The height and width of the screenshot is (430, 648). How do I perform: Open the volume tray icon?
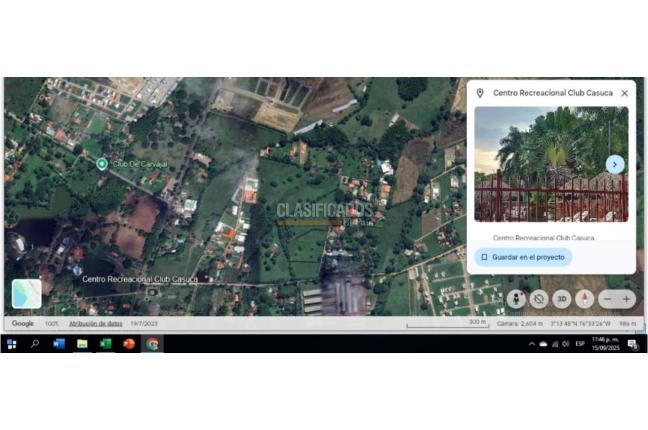click(x=566, y=344)
